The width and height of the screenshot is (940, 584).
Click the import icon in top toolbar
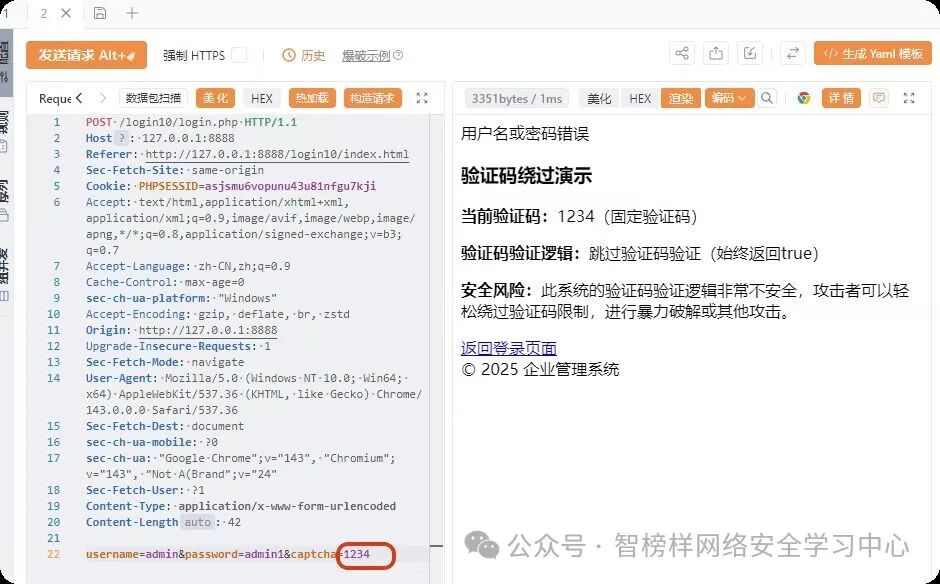pos(749,53)
